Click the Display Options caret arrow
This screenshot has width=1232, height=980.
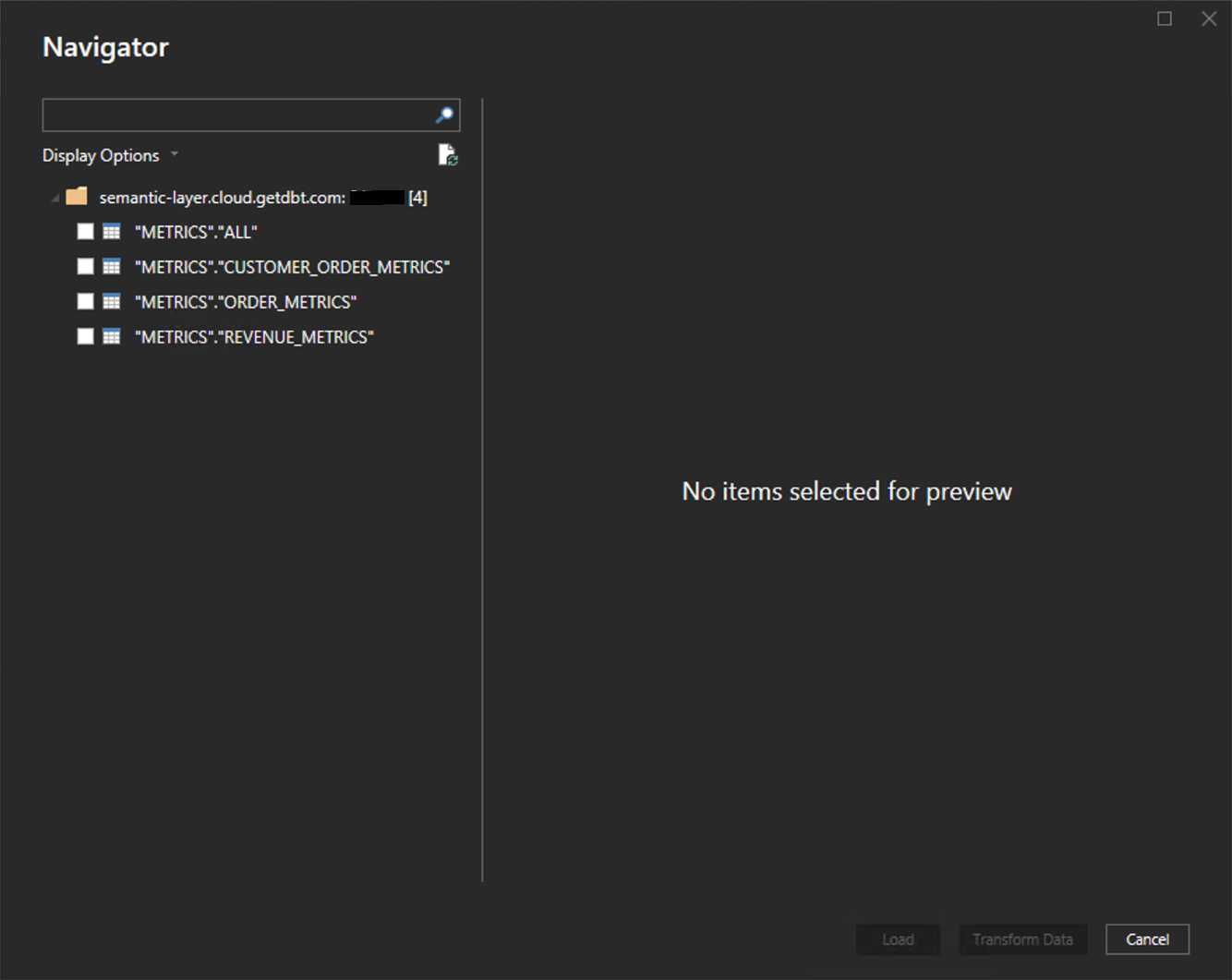(175, 155)
